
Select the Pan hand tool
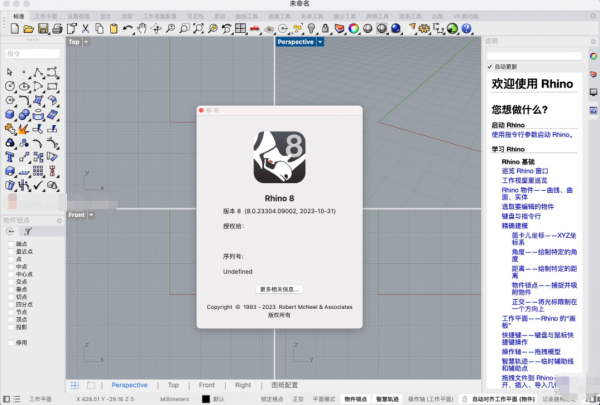tap(142, 29)
